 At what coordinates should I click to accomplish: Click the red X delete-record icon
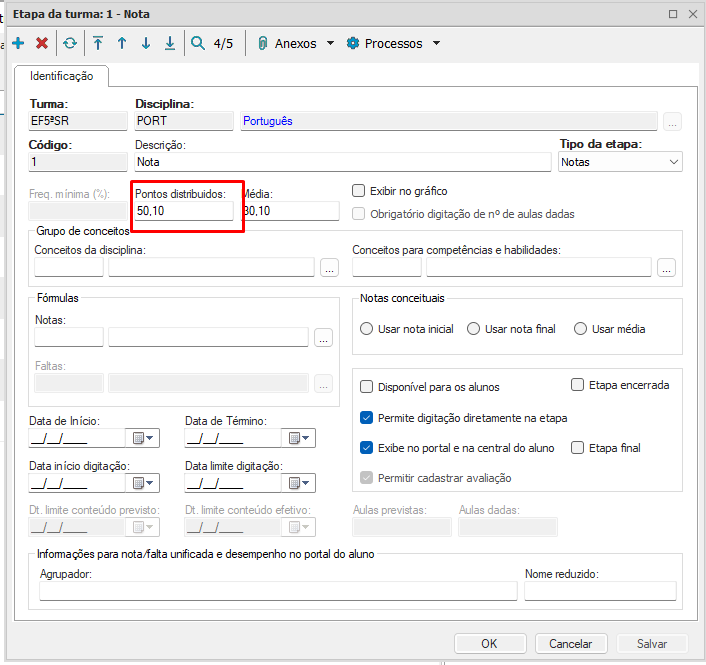[42, 43]
